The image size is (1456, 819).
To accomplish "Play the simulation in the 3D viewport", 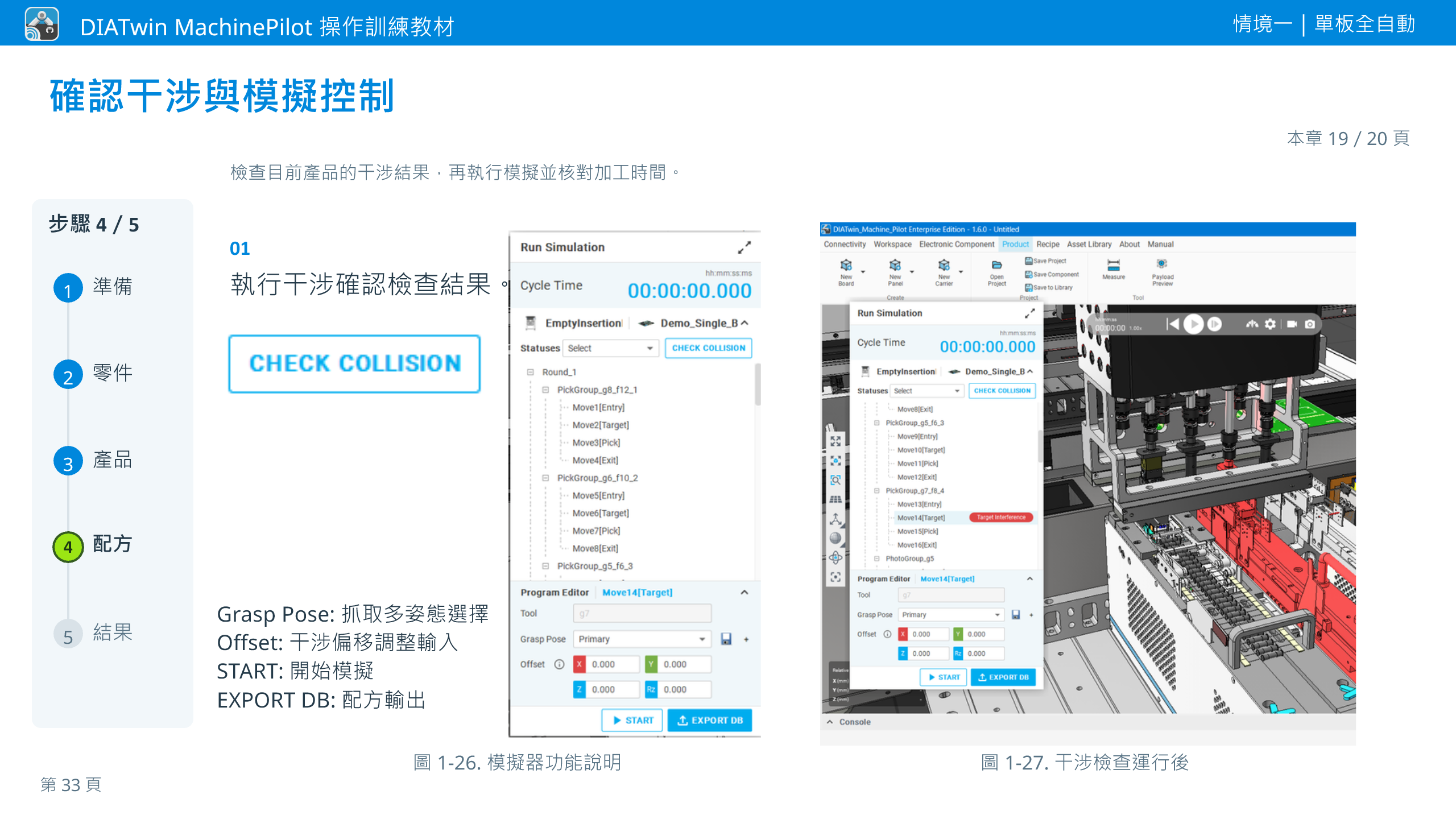I will [1193, 324].
